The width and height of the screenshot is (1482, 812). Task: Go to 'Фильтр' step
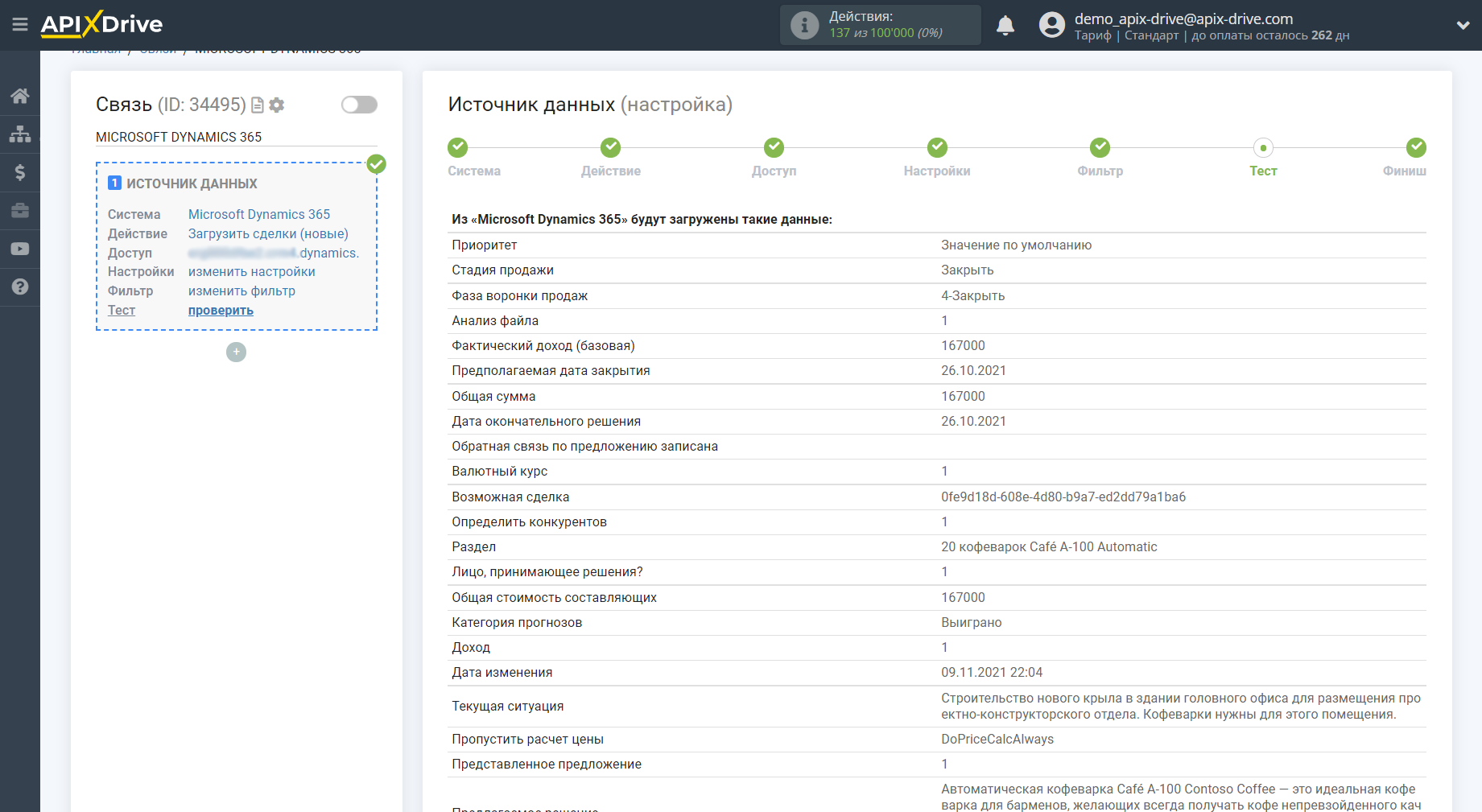(x=1100, y=147)
